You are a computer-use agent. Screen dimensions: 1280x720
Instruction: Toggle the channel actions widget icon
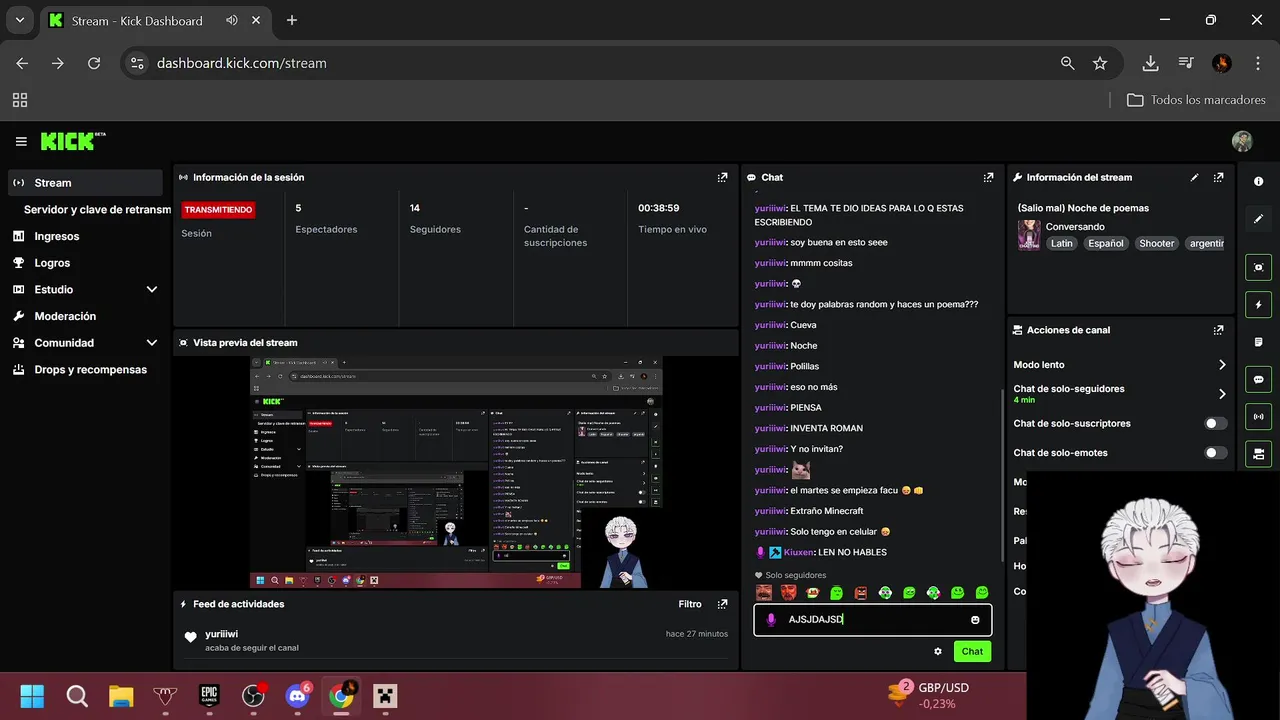(1258, 453)
